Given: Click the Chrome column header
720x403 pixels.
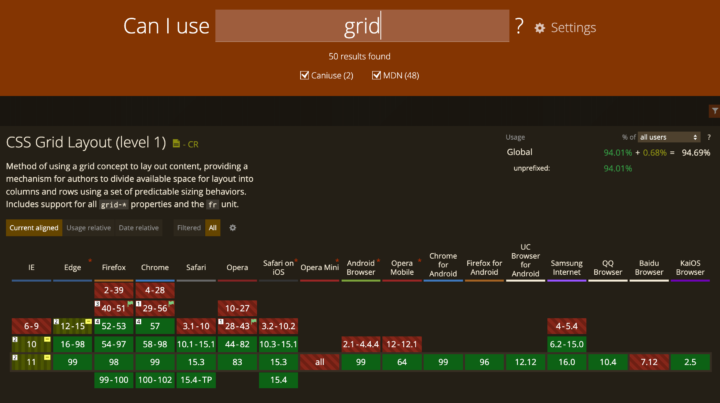Looking at the screenshot, I should pos(155,267).
